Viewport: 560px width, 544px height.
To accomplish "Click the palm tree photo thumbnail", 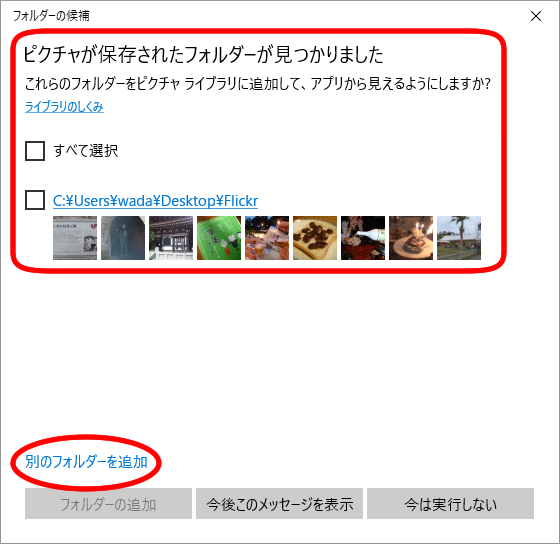I will (459, 238).
